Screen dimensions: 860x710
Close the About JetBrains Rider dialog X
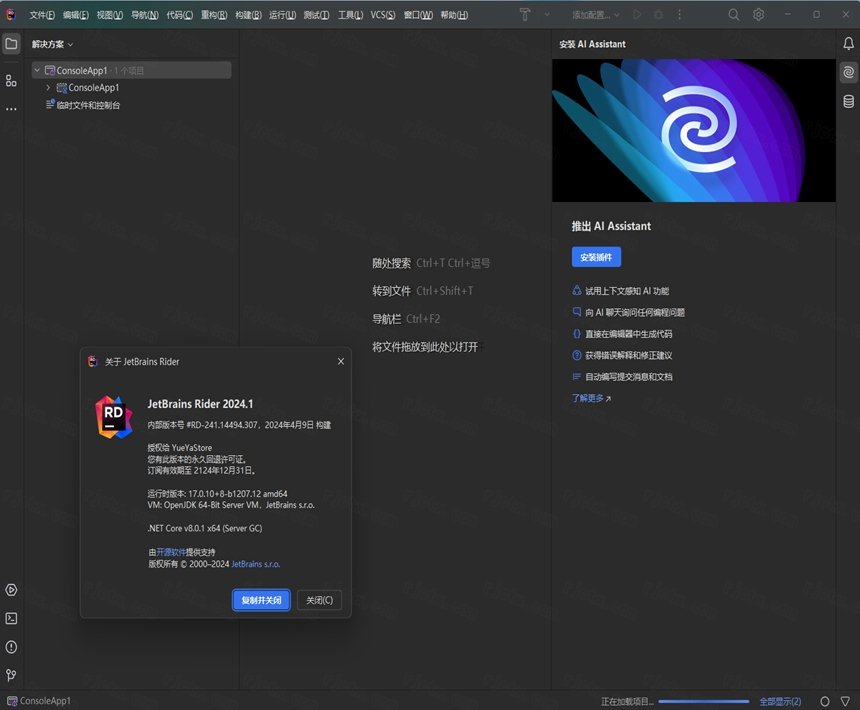coord(341,361)
